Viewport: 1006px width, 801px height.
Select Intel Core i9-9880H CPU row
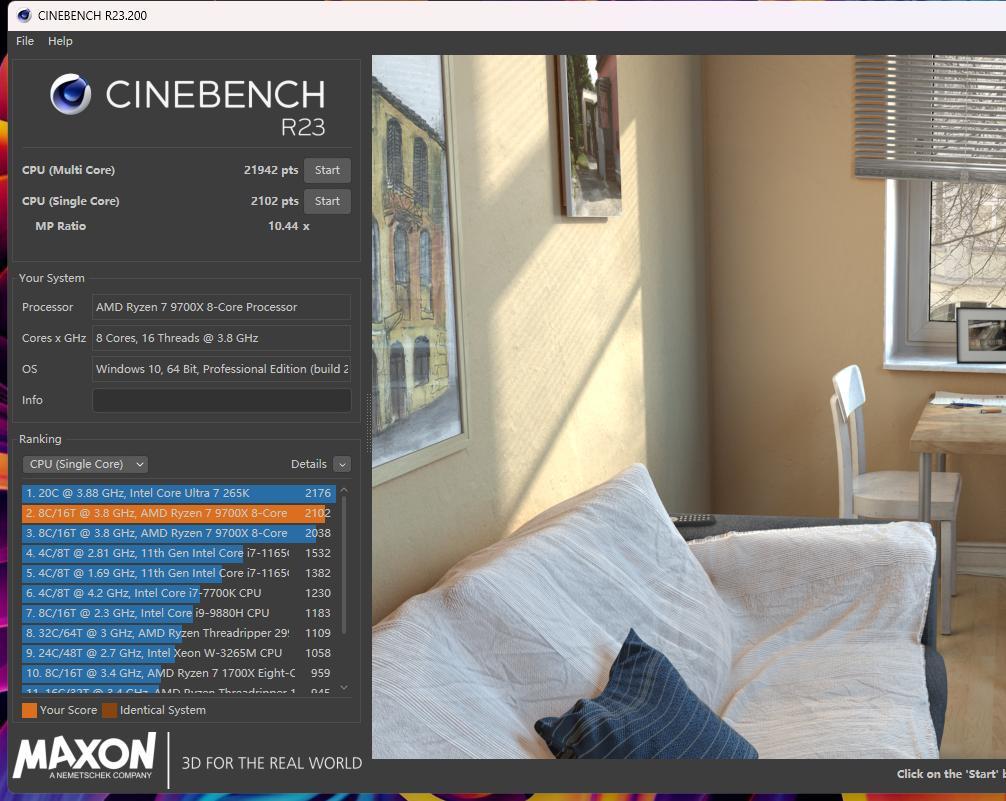pyautogui.click(x=178, y=613)
